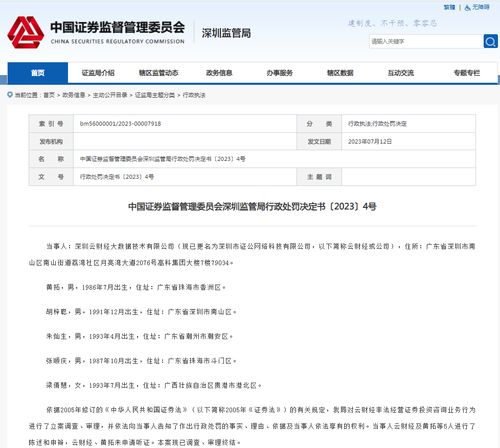Click the line about 黄拓, born 1986年7月
Screen dimensions: 500x448
pos(136,287)
